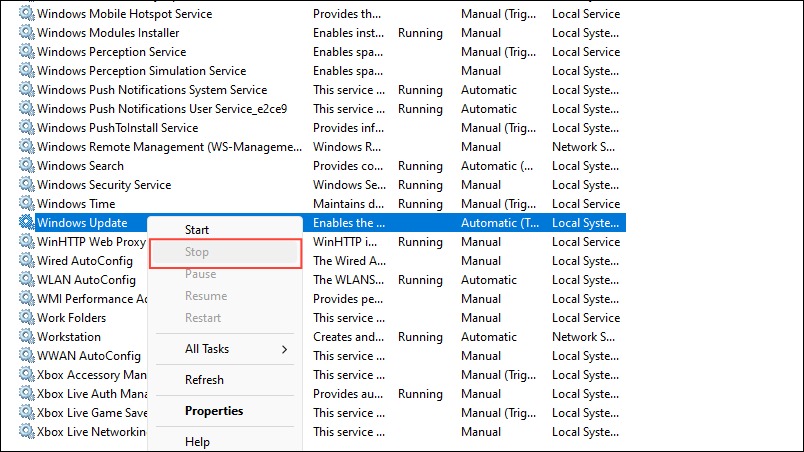804x452 pixels.
Task: Click the Work Folders service gear icon
Action: [26, 317]
